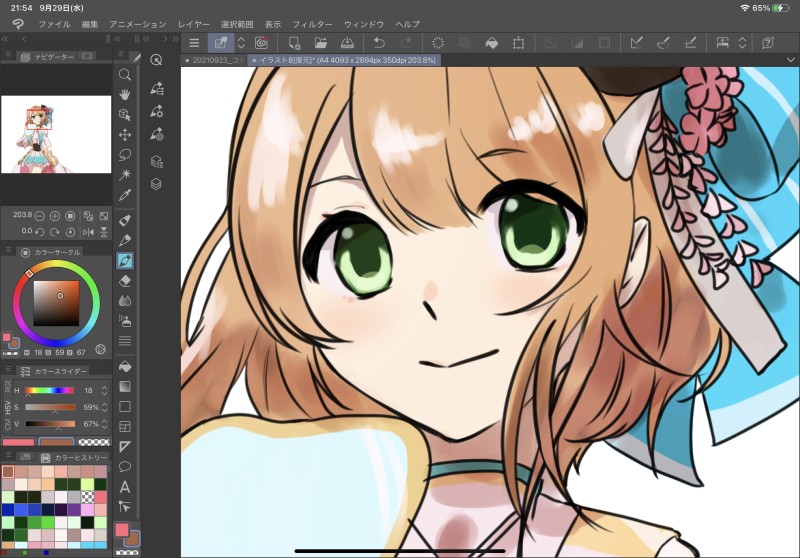This screenshot has height=558, width=800.
Task: Open the Layer property palette icon
Action: pos(157,162)
